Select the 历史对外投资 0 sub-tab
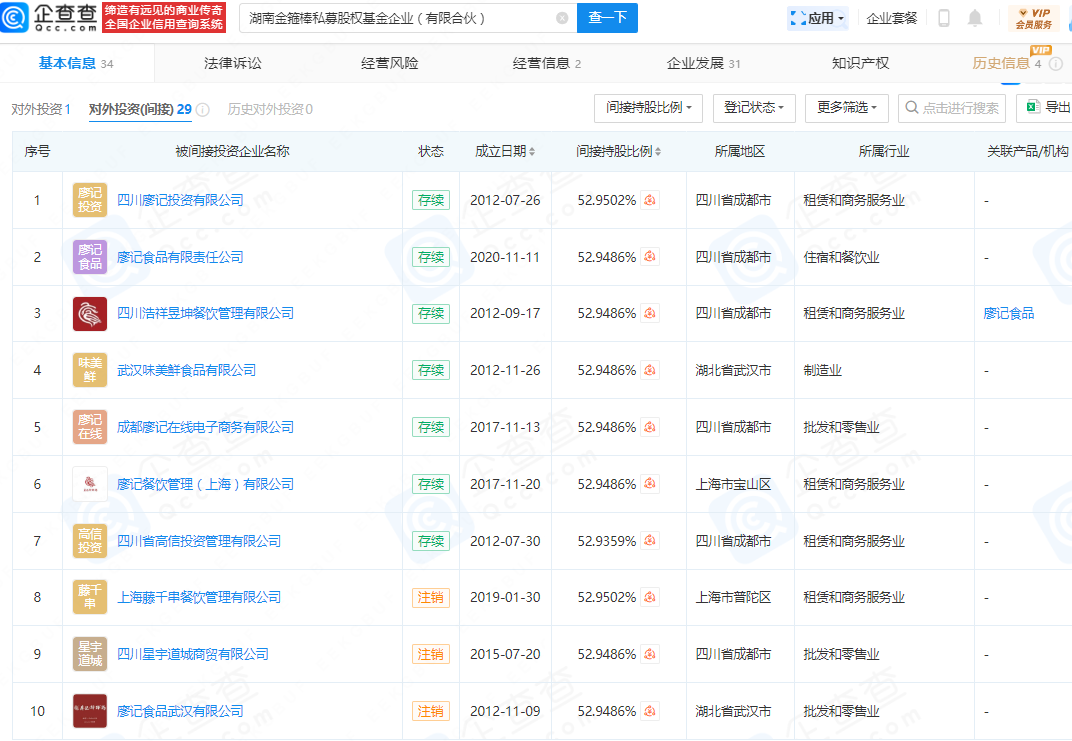The height and width of the screenshot is (741, 1072). (270, 109)
